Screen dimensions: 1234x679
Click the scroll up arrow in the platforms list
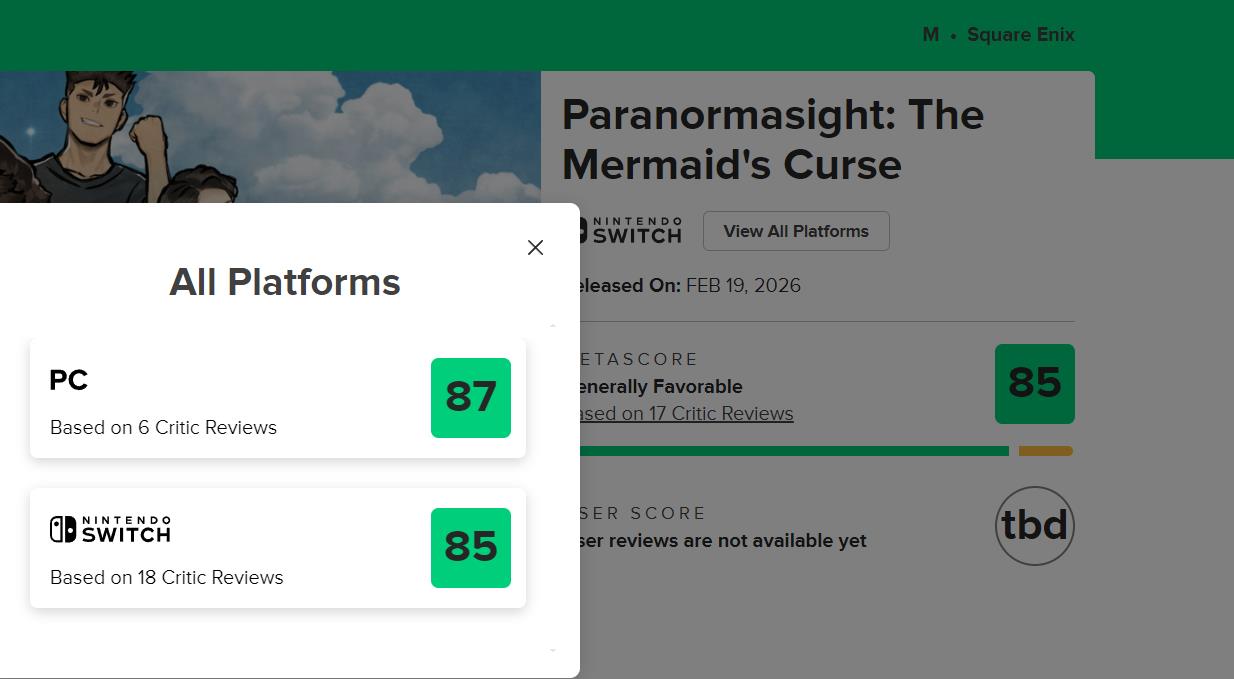[553, 326]
